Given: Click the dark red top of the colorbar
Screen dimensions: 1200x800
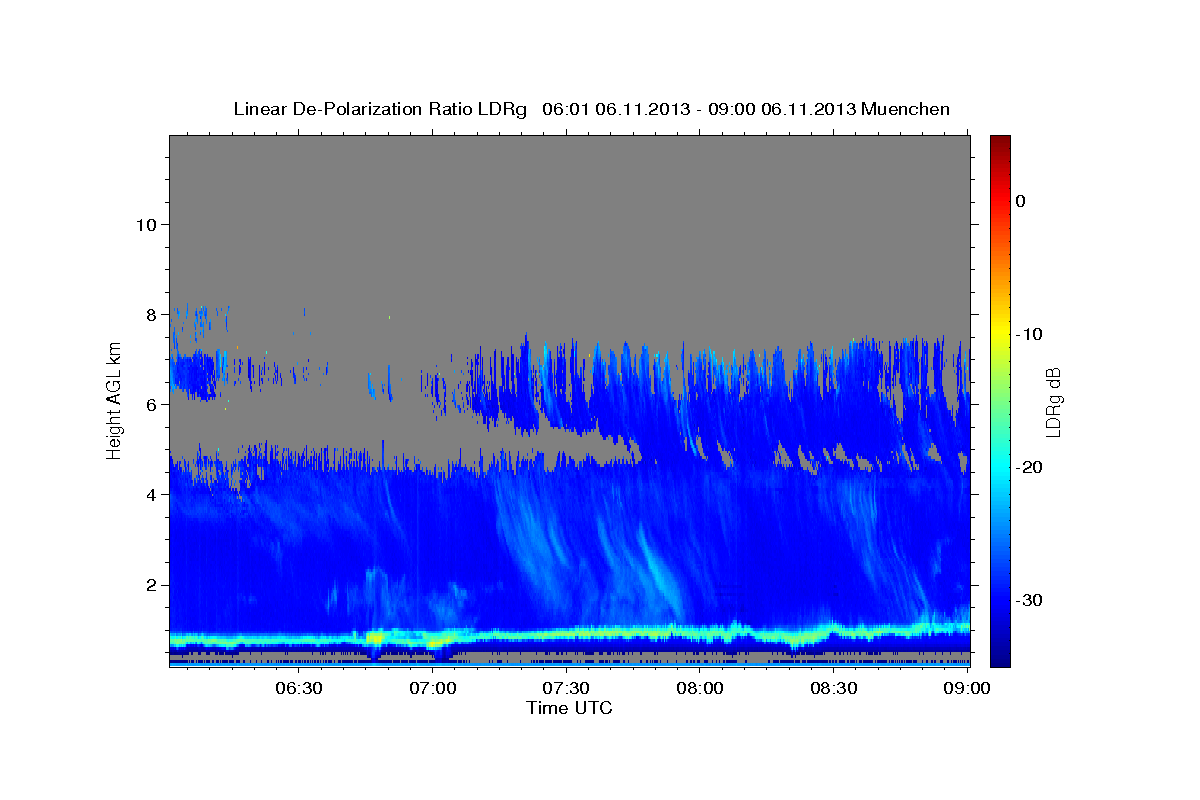Looking at the screenshot, I should coord(1000,143).
